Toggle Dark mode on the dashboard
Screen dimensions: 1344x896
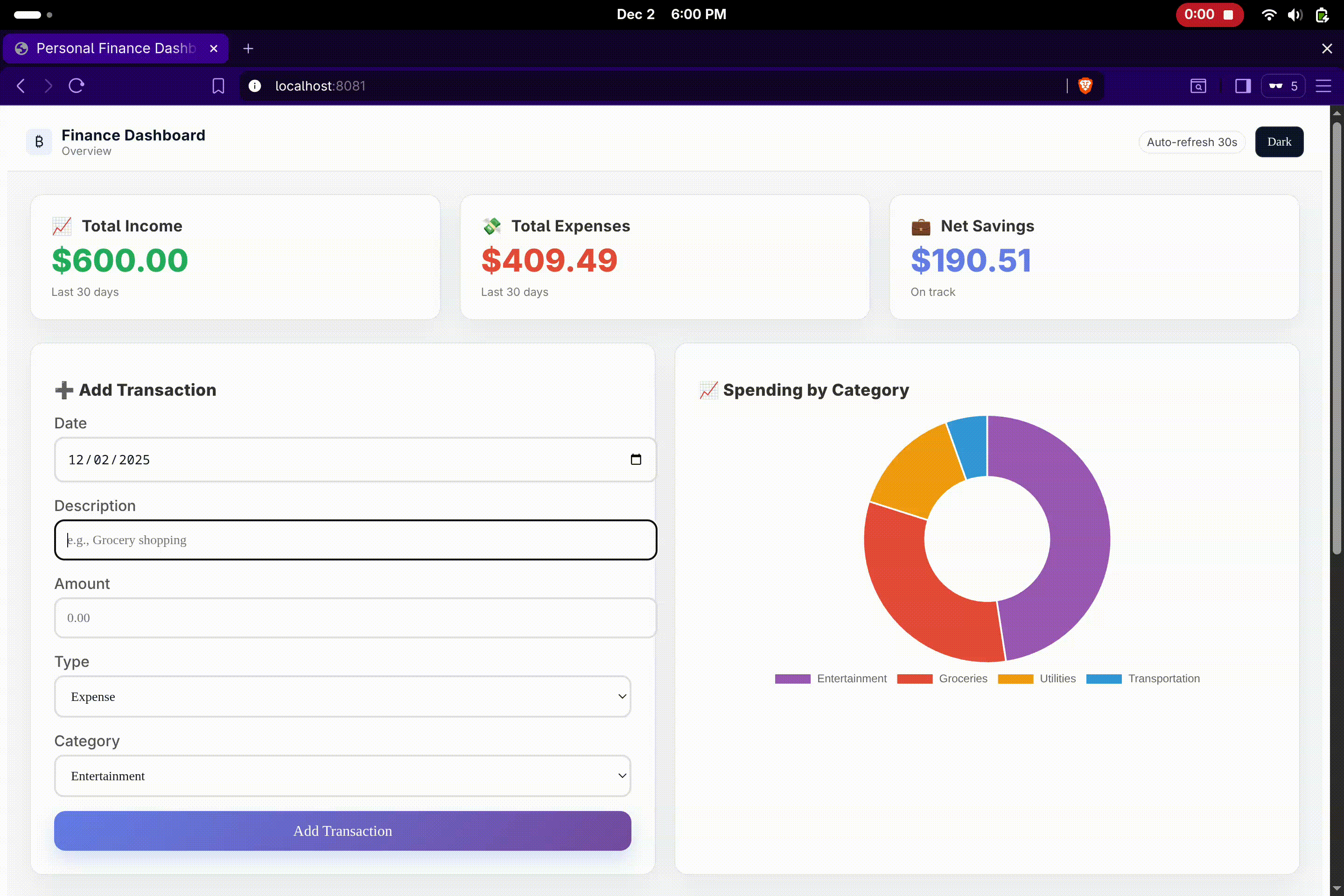tap(1279, 142)
